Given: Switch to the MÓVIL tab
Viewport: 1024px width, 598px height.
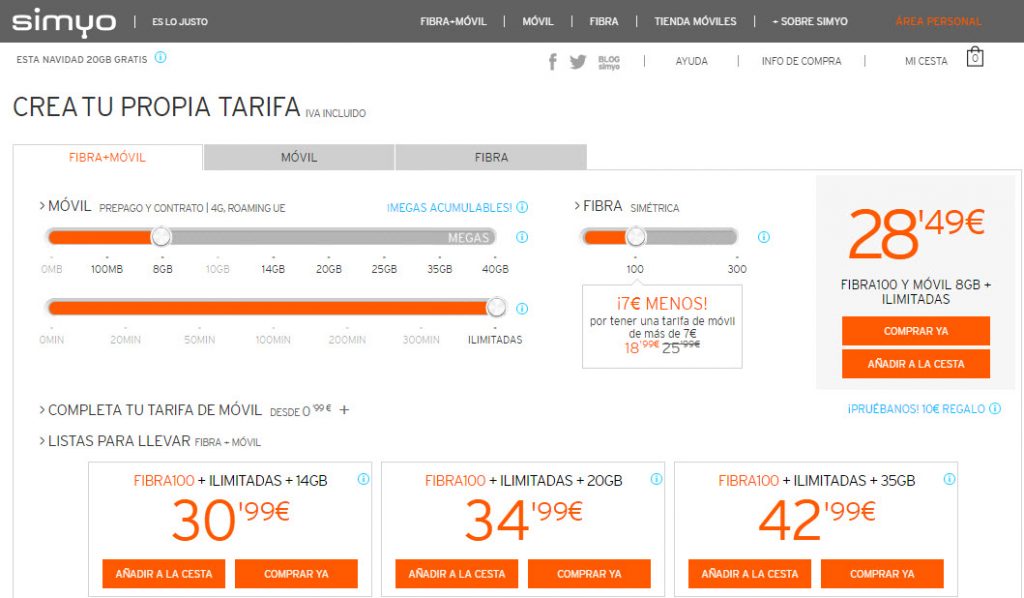Looking at the screenshot, I should pos(297,158).
